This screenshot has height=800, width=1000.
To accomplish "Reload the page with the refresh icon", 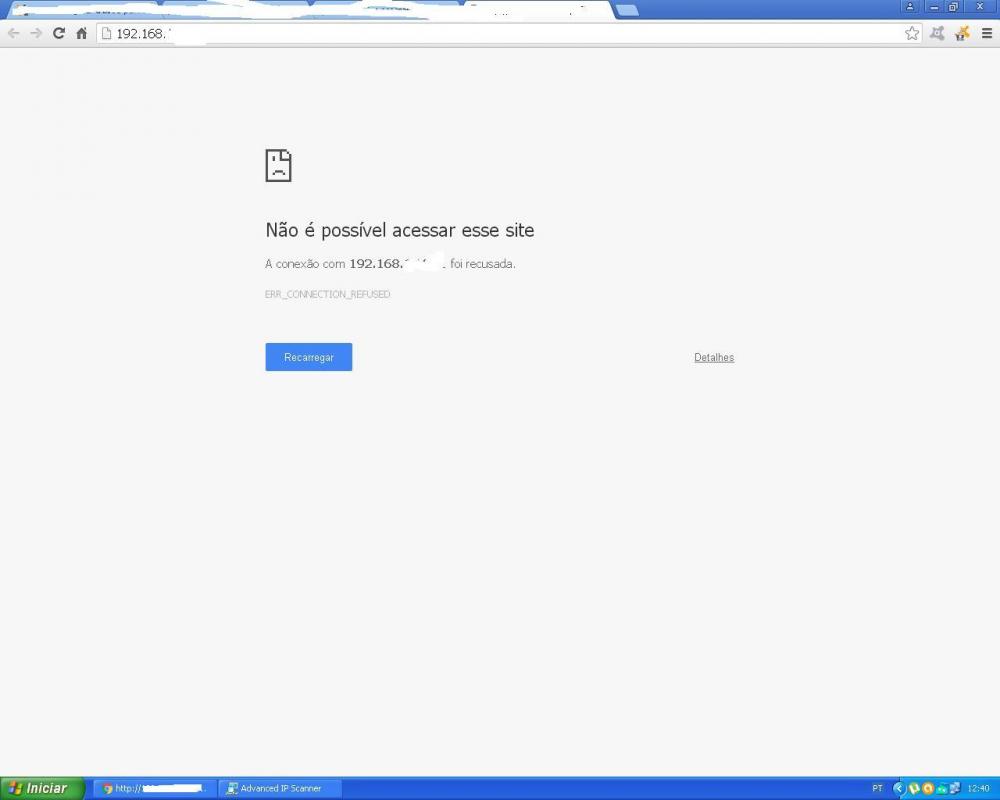I will pos(59,33).
